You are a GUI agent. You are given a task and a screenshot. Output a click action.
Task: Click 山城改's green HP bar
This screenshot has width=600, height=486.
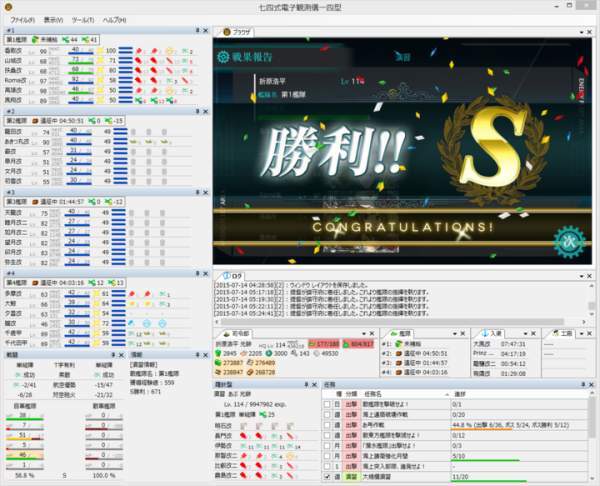click(81, 63)
